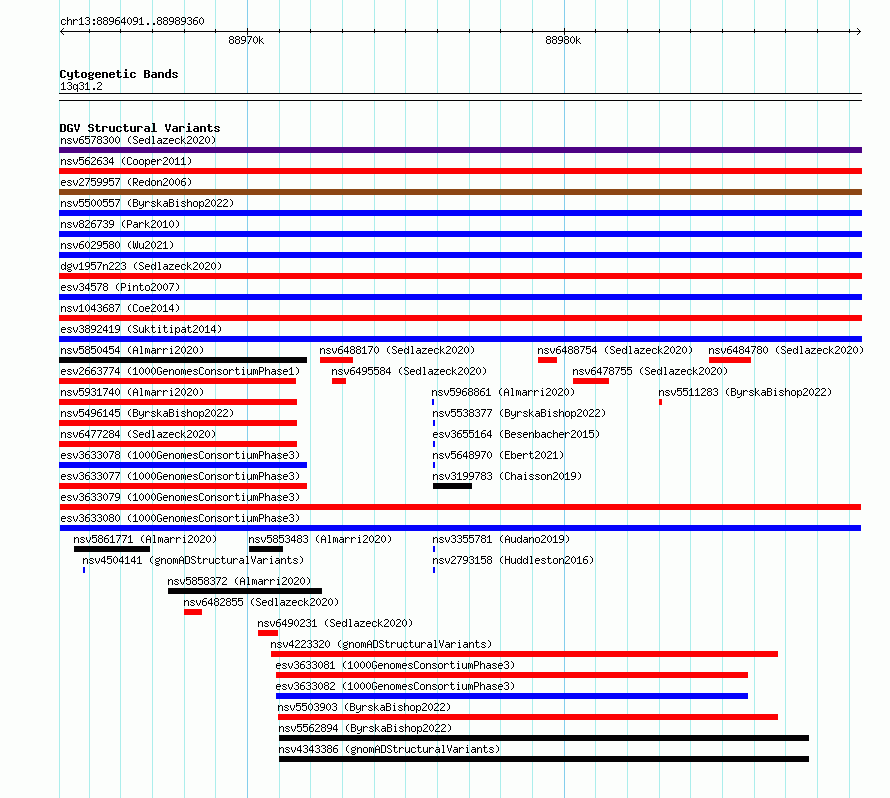
Task: Click the brown esv2759957 Redon2006 bar
Action: 460,192
